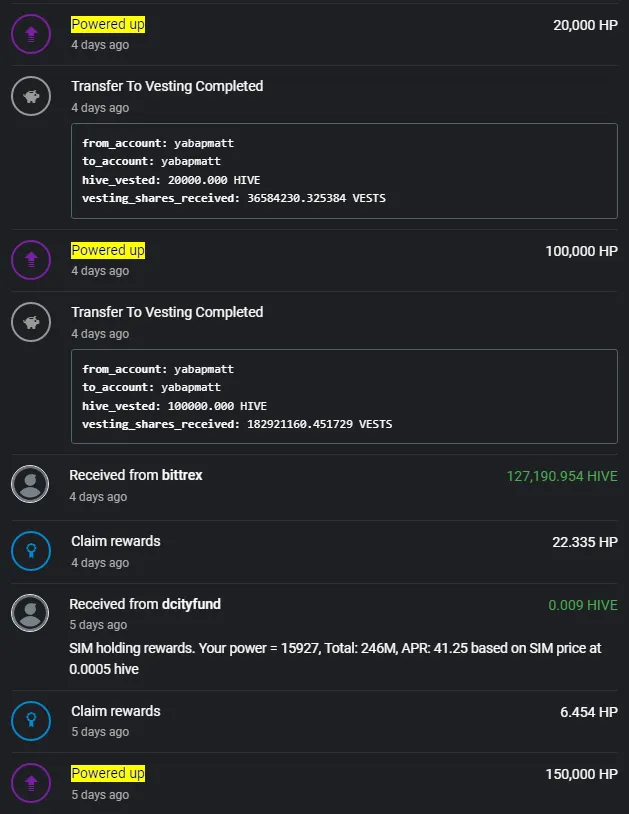
Task: Click the SIM holding rewards memo text
Action: 335,658
